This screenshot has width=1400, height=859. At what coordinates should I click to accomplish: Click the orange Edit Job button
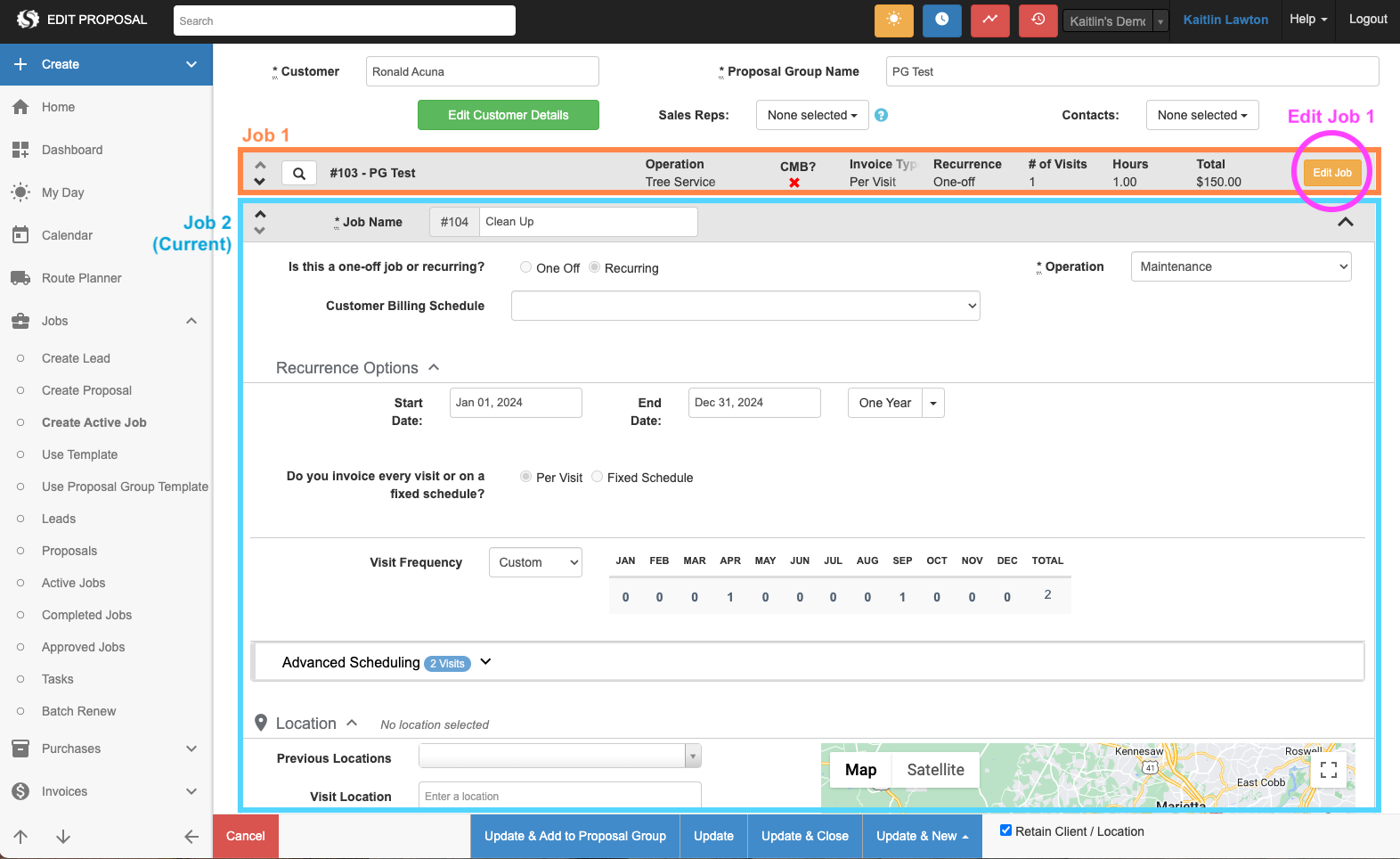coord(1331,173)
